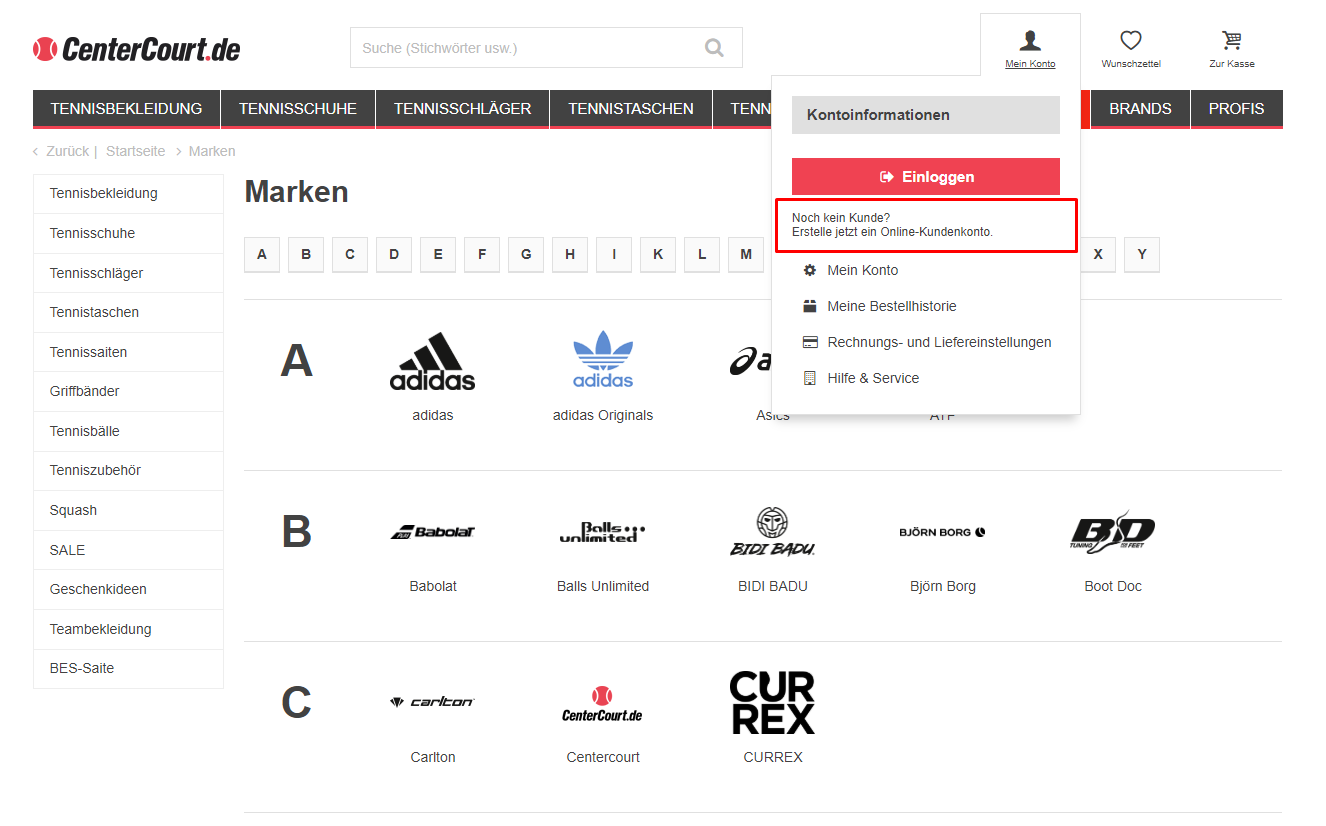Jump to letter X brands
This screenshot has height=826, width=1326.
click(x=1098, y=254)
